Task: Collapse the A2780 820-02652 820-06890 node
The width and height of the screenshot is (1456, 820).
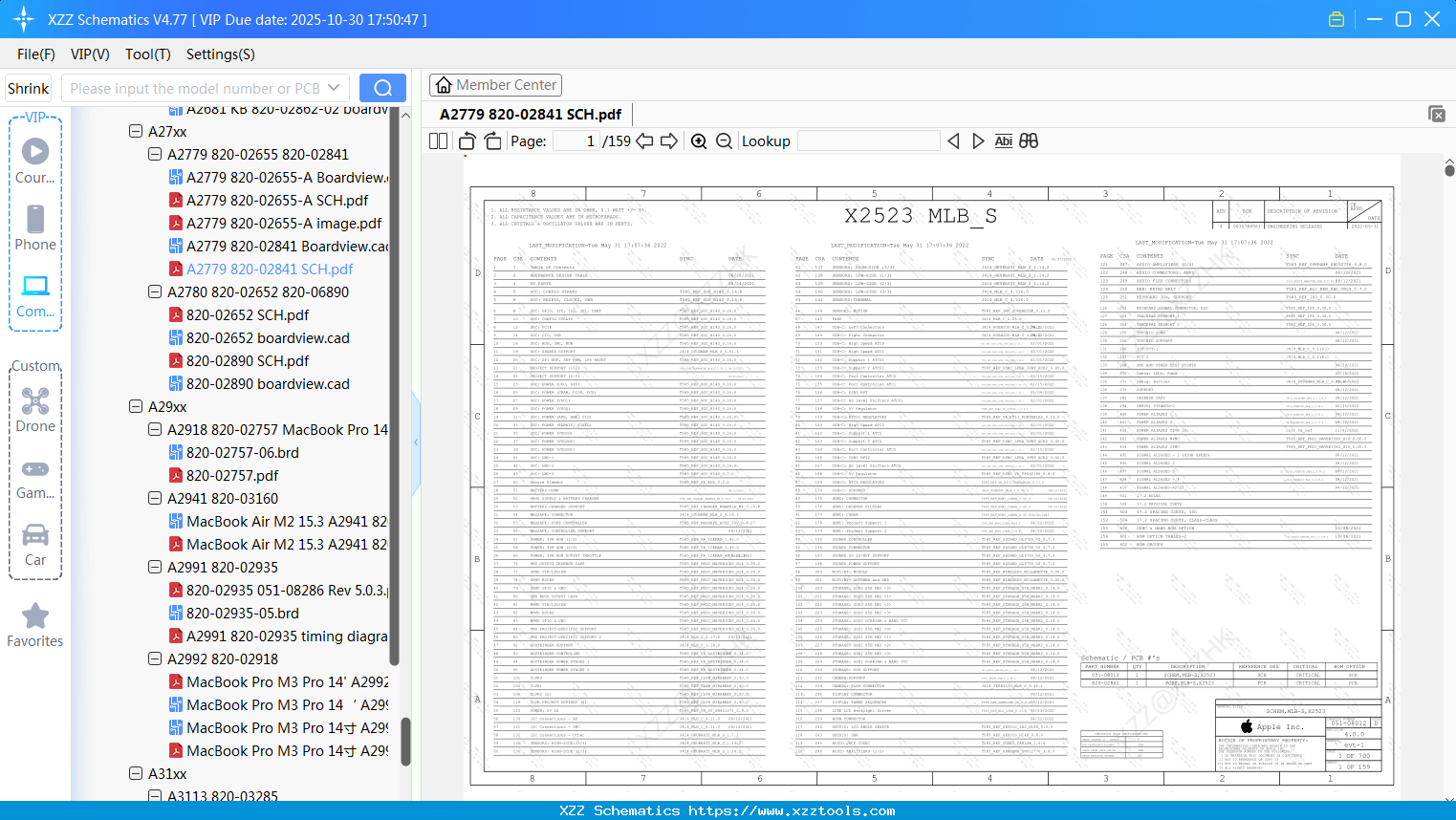Action: 155,291
